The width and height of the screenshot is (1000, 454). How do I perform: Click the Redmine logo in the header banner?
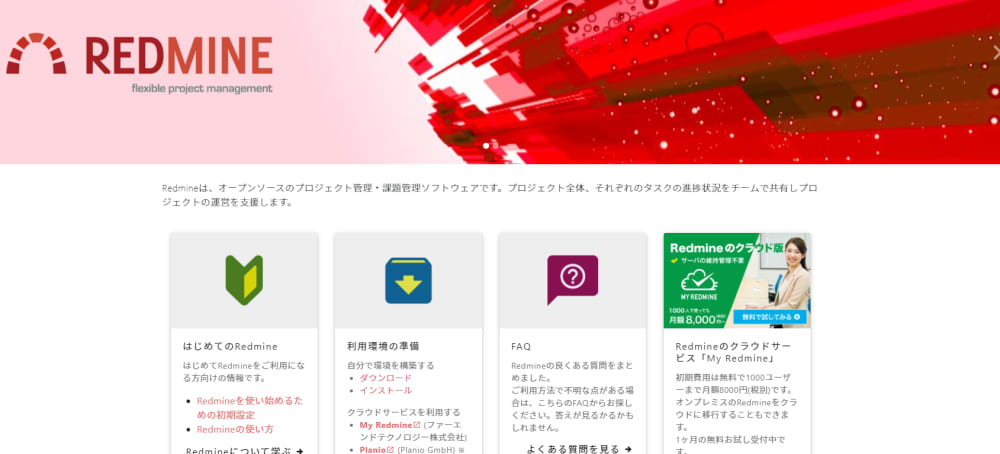tap(139, 64)
